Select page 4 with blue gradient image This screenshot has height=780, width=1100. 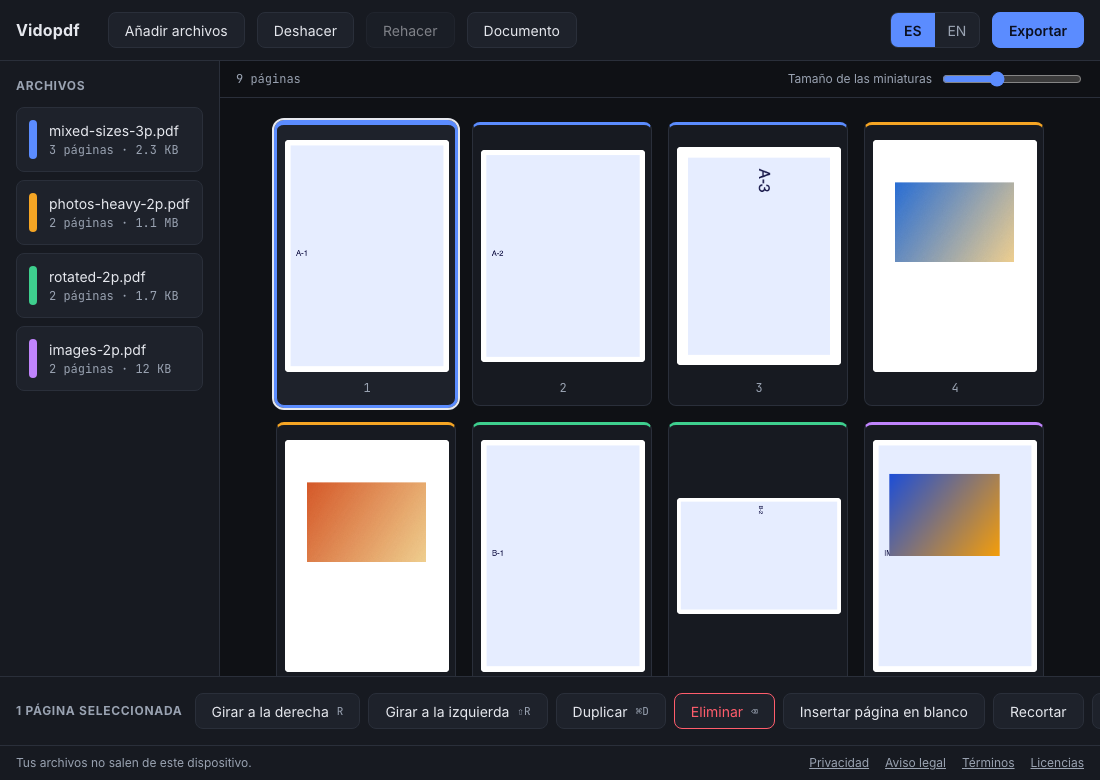click(x=954, y=264)
